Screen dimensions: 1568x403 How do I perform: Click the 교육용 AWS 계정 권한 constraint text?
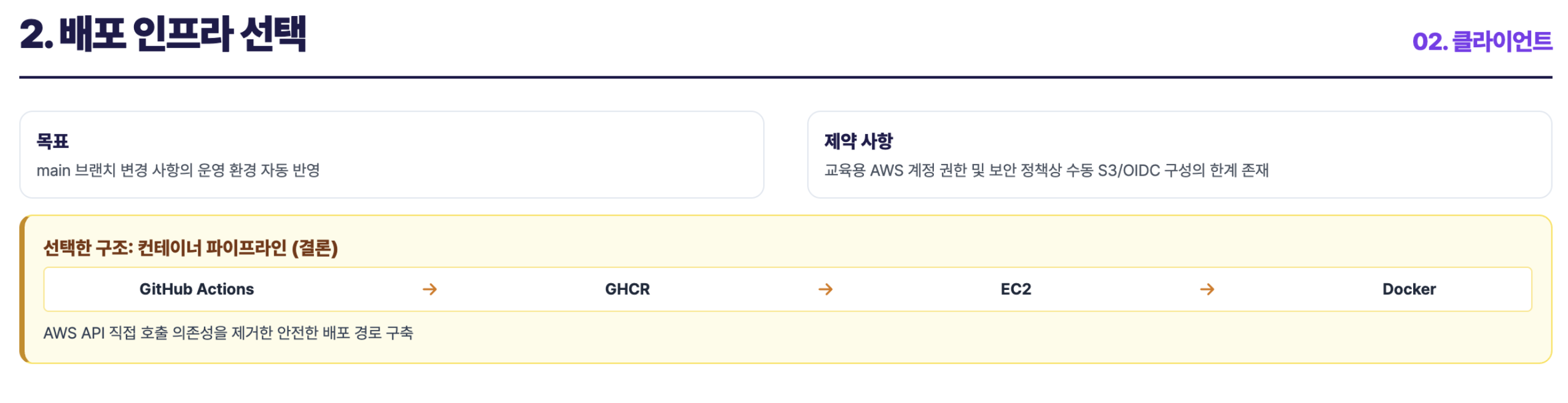[x=1046, y=170]
